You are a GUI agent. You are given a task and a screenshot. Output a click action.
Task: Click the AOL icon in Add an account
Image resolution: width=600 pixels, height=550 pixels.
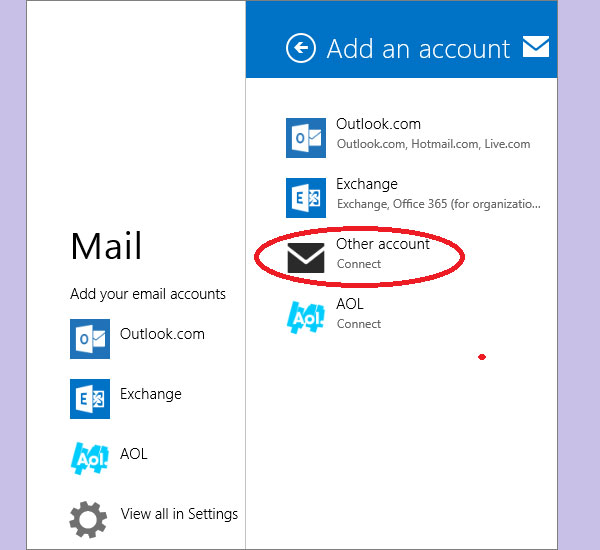pos(306,317)
